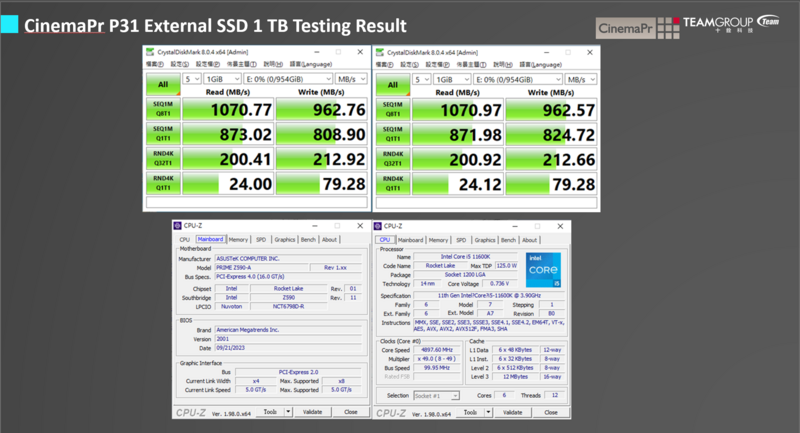Click the 200.92 read value
800x433 pixels.
[x=475, y=160]
